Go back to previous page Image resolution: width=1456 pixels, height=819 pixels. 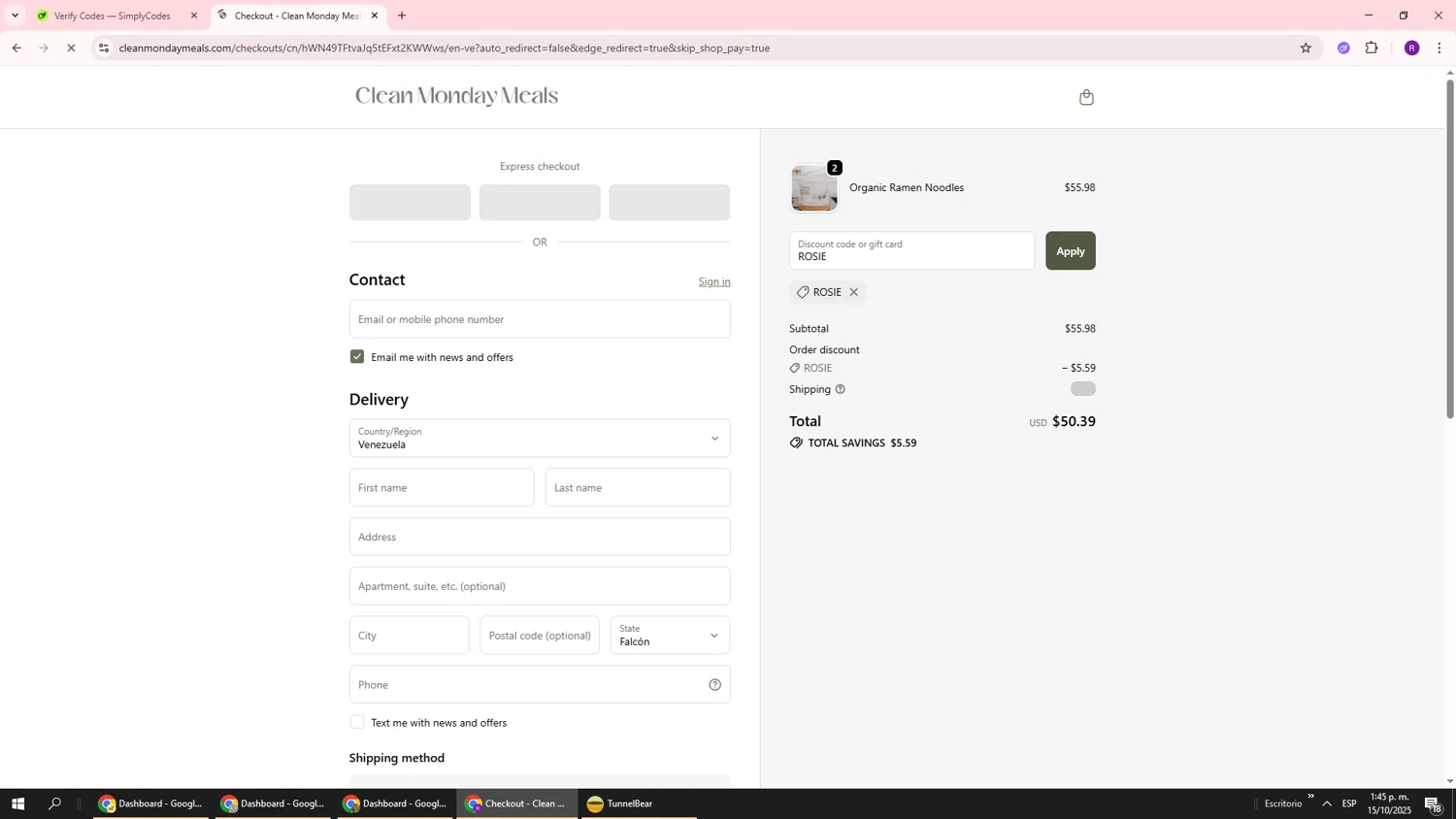pyautogui.click(x=17, y=48)
